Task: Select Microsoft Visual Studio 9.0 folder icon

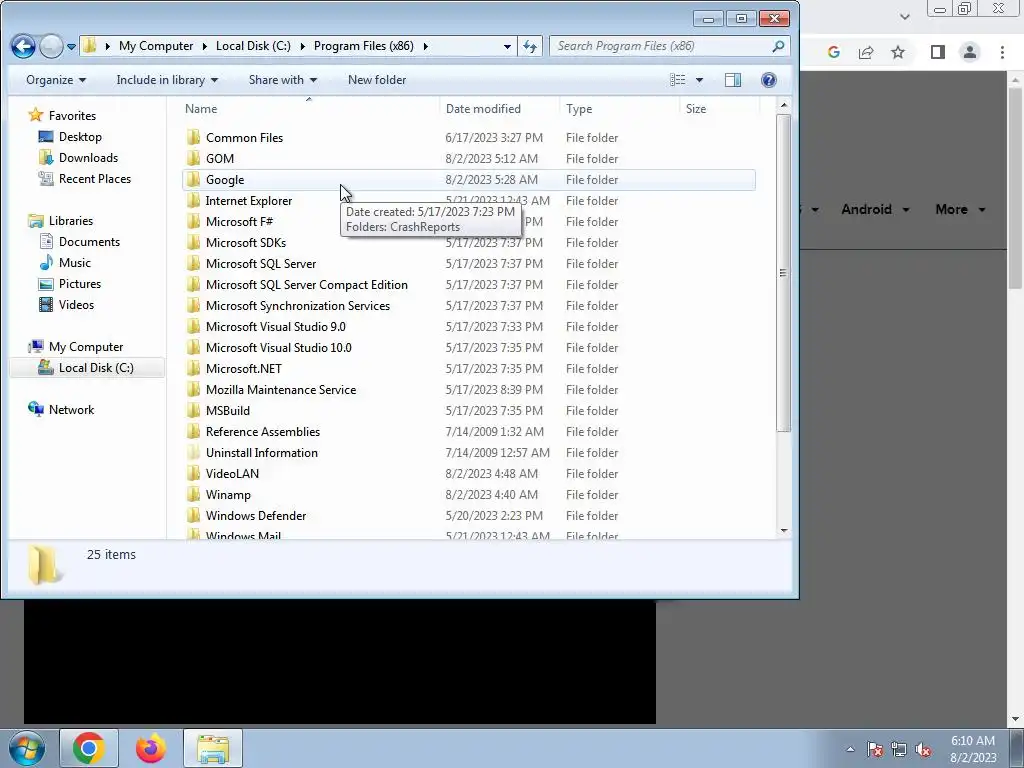Action: (193, 327)
